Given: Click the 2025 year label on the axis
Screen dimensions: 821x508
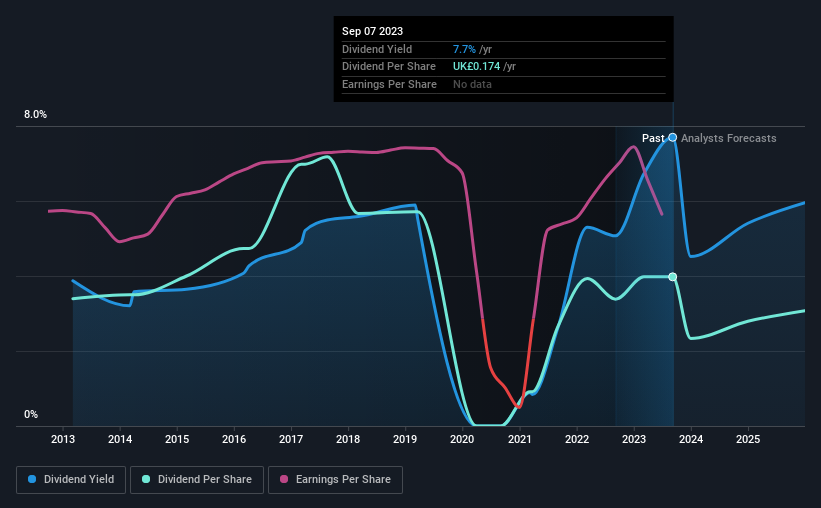Looking at the screenshot, I should pos(748,439).
